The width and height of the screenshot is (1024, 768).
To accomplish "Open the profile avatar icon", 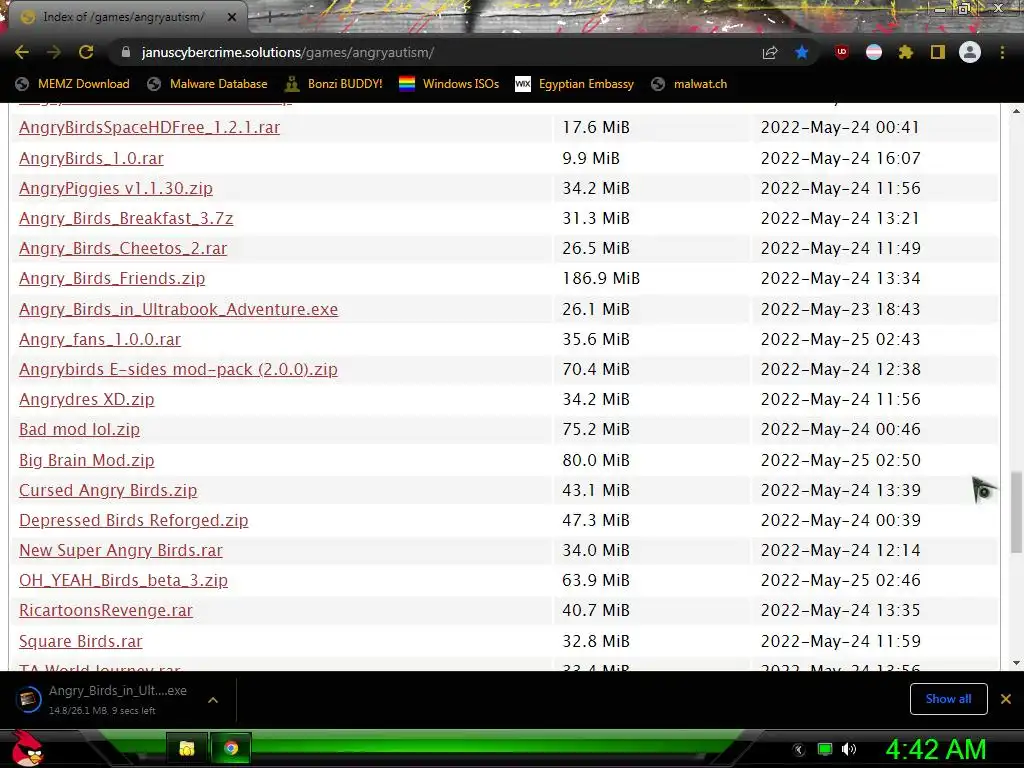I will (x=970, y=53).
